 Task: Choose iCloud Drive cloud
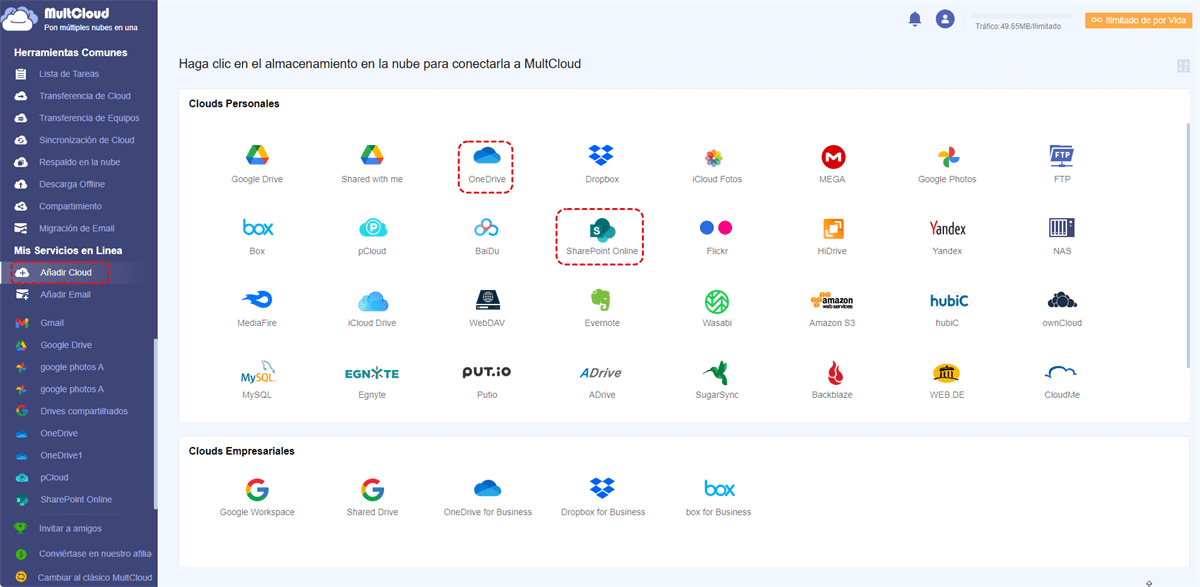[372, 300]
